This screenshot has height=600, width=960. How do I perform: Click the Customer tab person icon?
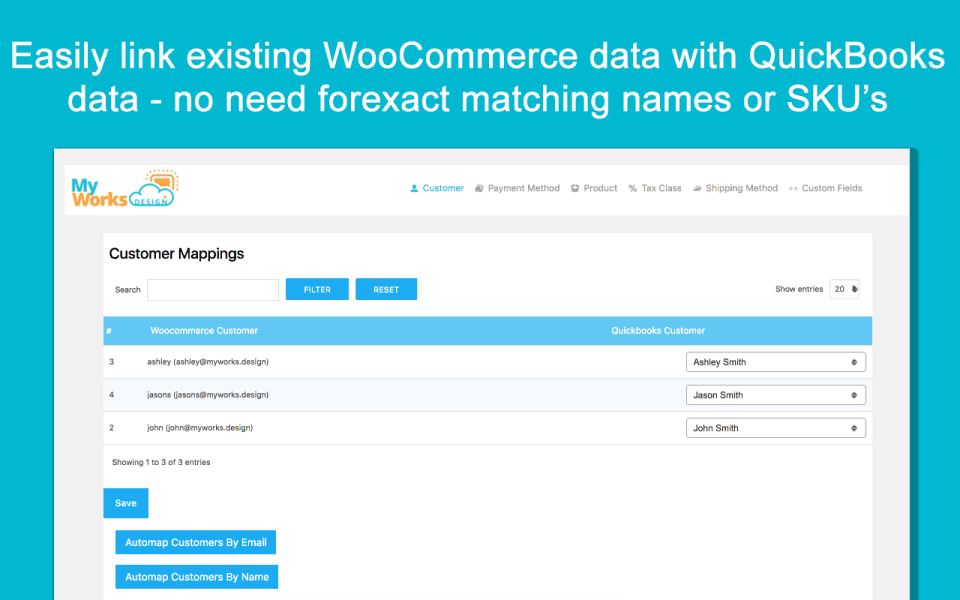[x=414, y=188]
